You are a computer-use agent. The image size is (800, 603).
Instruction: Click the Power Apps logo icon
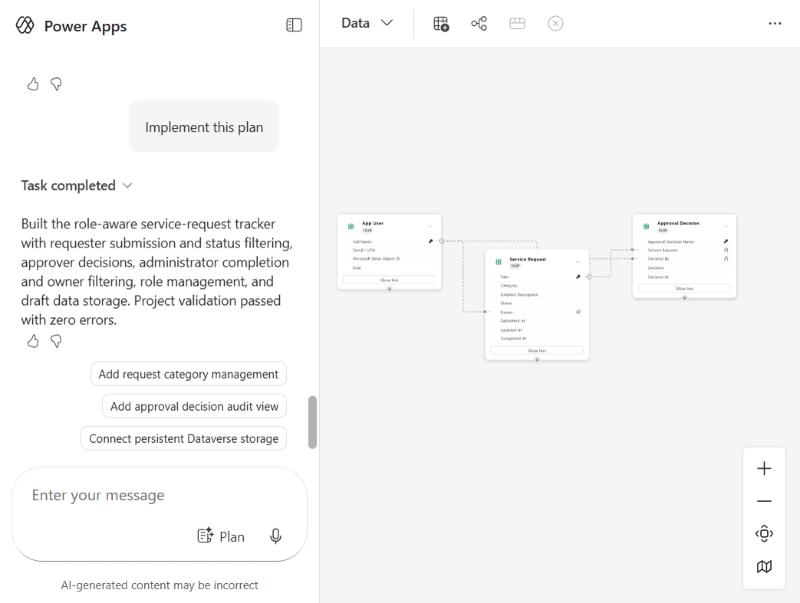point(24,25)
